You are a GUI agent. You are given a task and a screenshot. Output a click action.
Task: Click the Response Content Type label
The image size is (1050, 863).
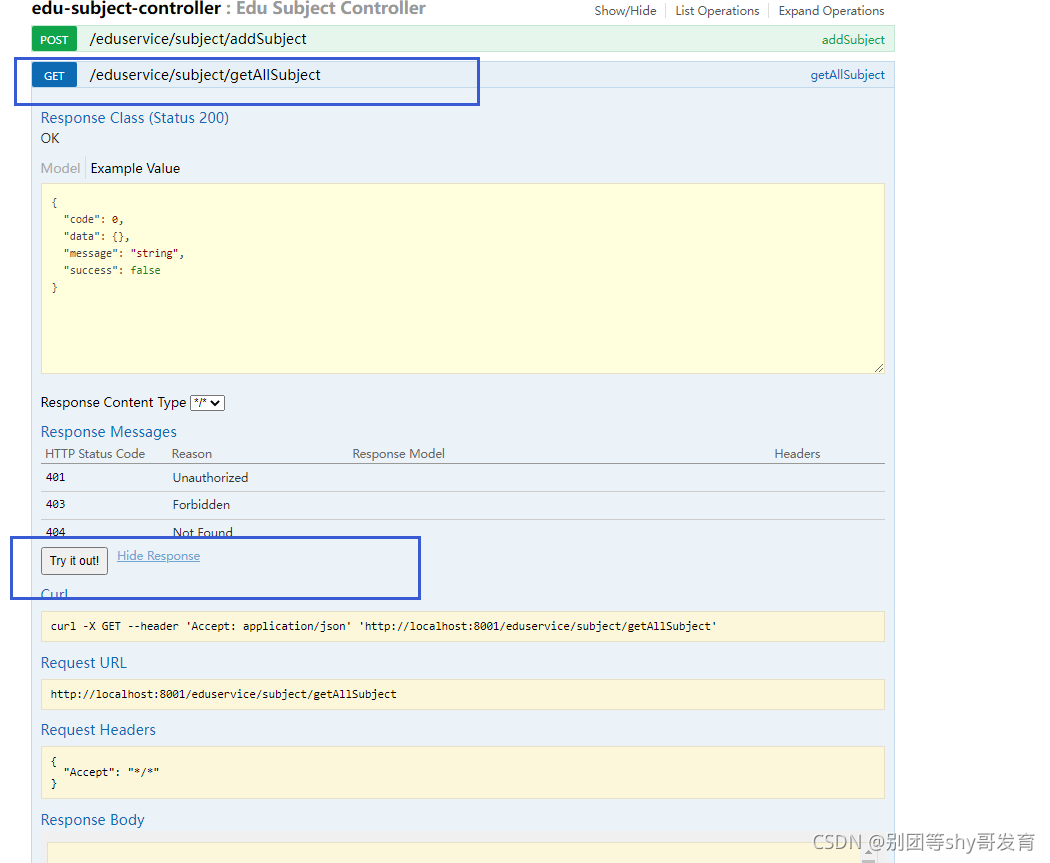(x=113, y=402)
